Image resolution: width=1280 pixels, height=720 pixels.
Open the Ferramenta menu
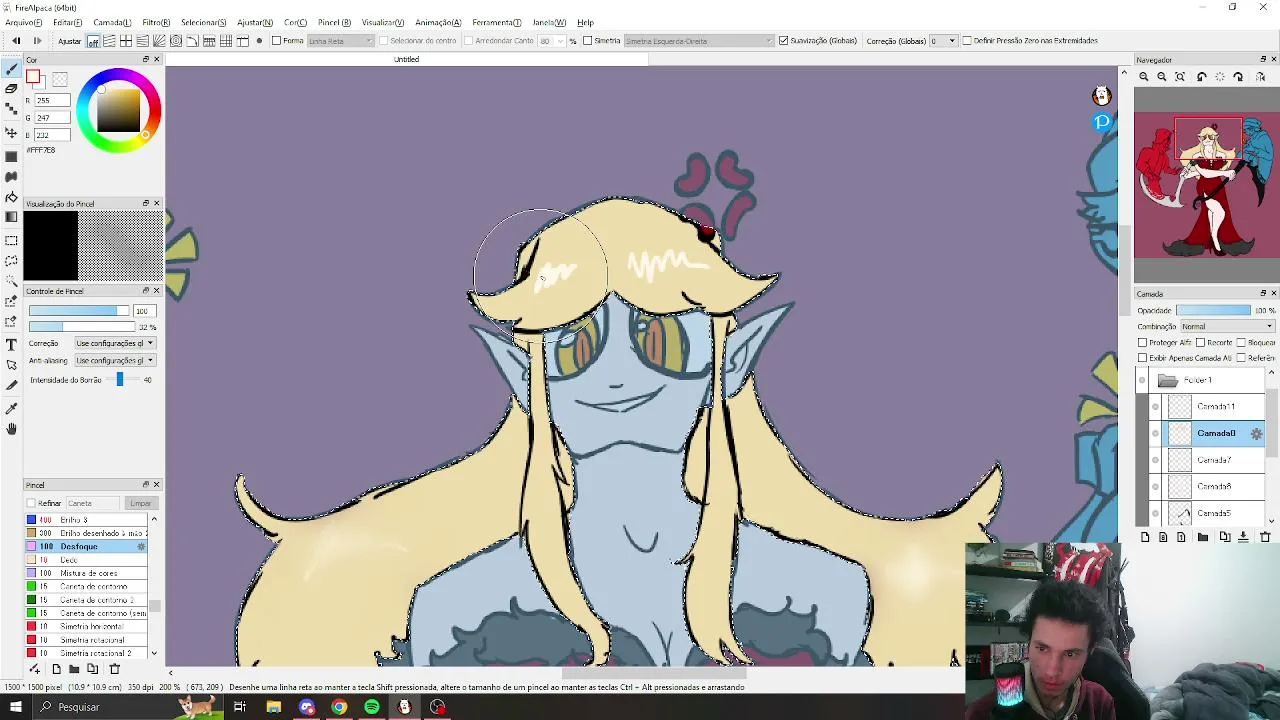click(497, 22)
